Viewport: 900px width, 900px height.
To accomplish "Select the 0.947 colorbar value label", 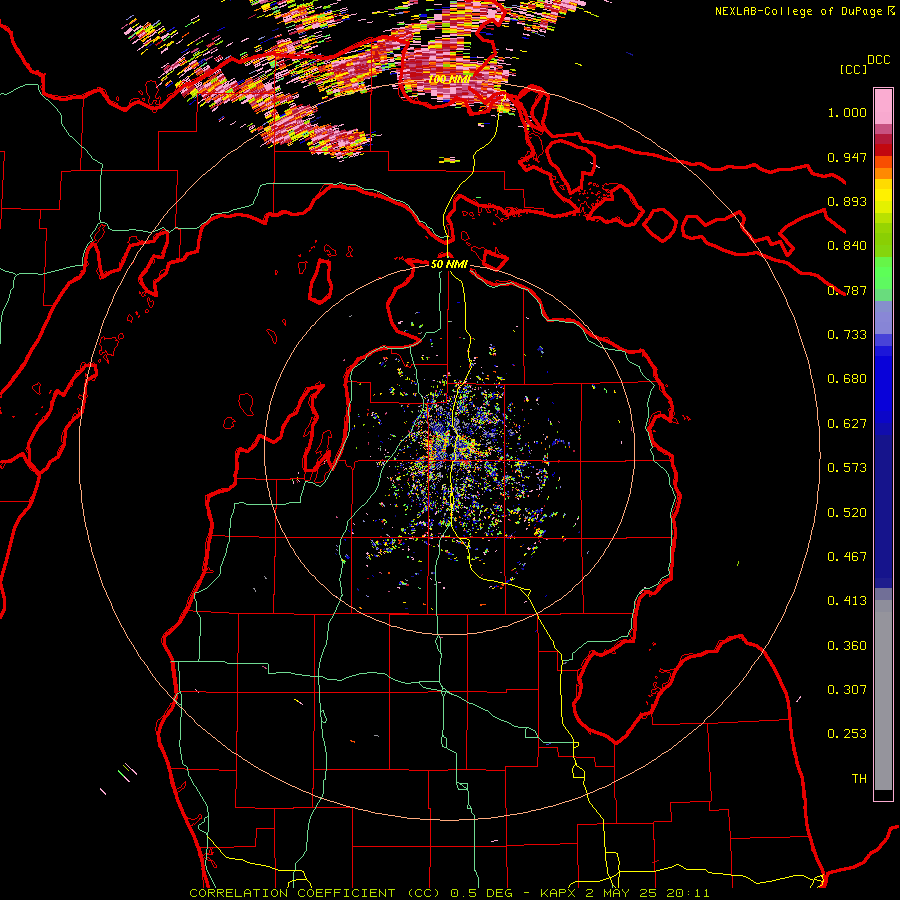I will point(847,157).
